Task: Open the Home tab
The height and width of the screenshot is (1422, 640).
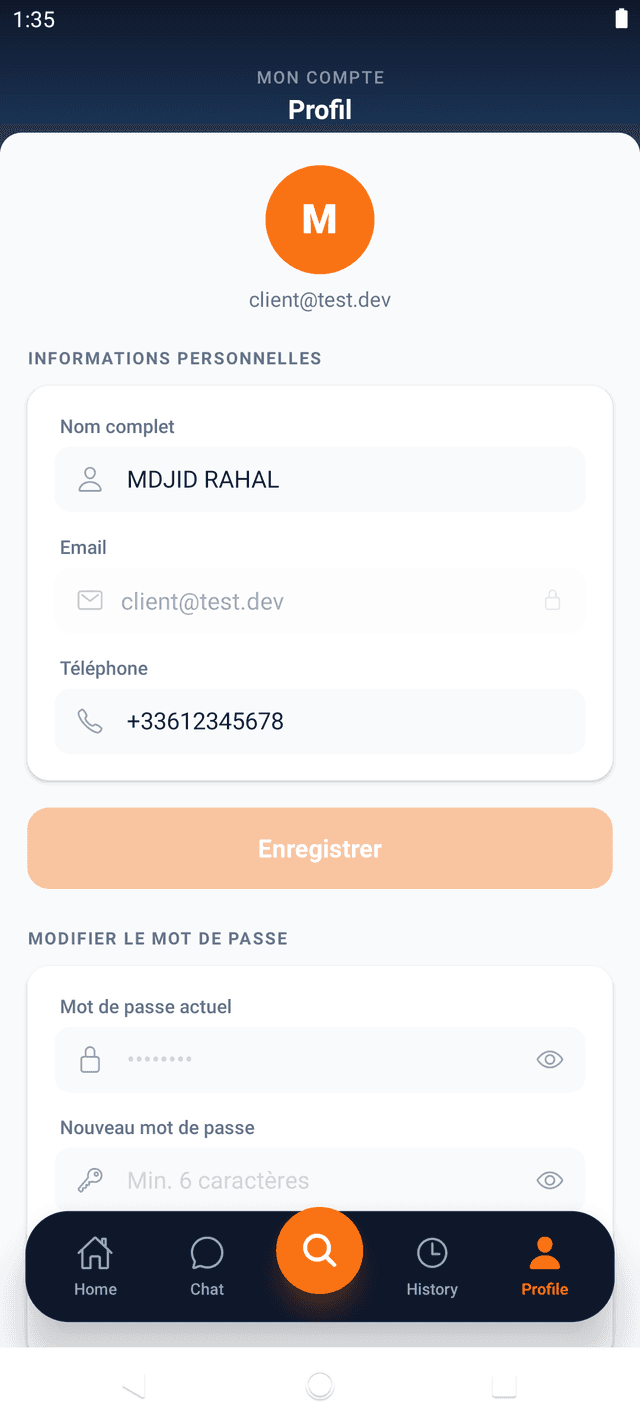Action: pyautogui.click(x=95, y=1266)
